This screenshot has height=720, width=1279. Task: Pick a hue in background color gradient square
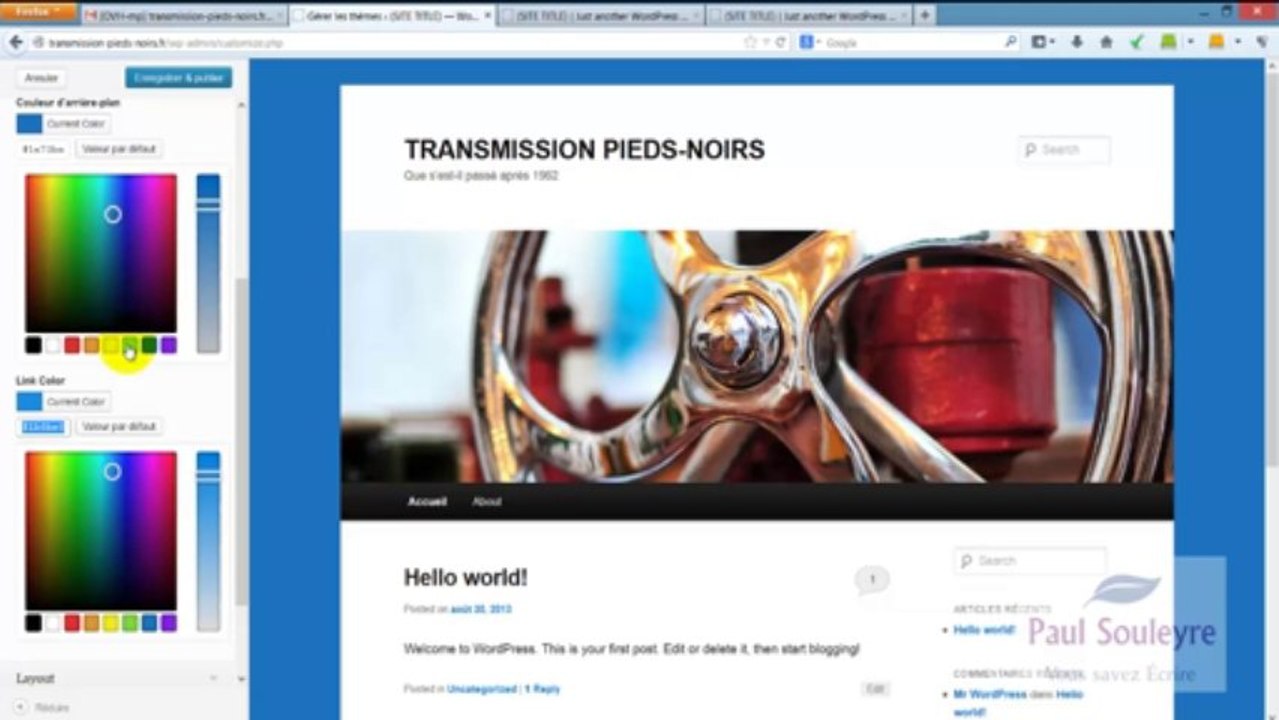point(101,253)
